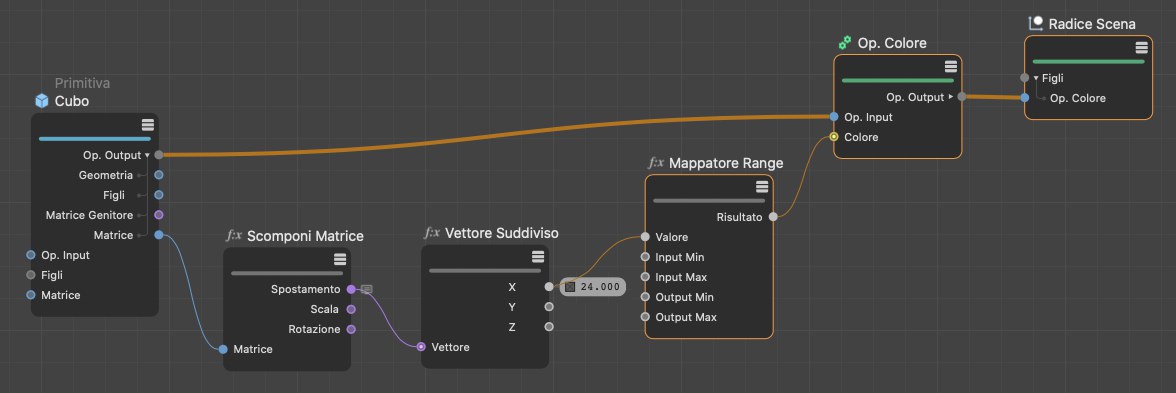This screenshot has height=393, width=1176.
Task: Click the Mappatore Range node title
Action: click(x=726, y=163)
